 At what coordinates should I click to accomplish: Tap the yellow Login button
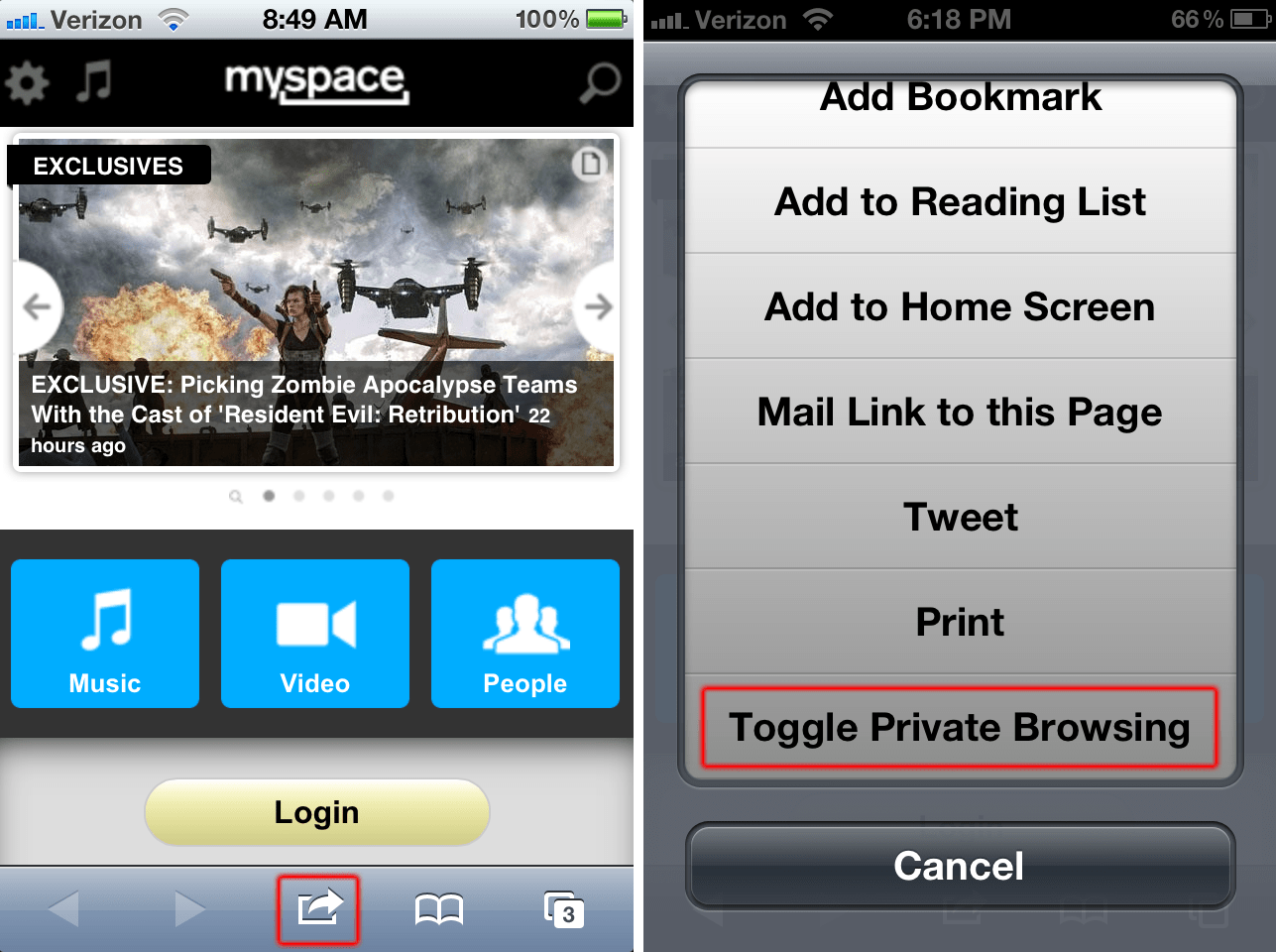point(317,812)
